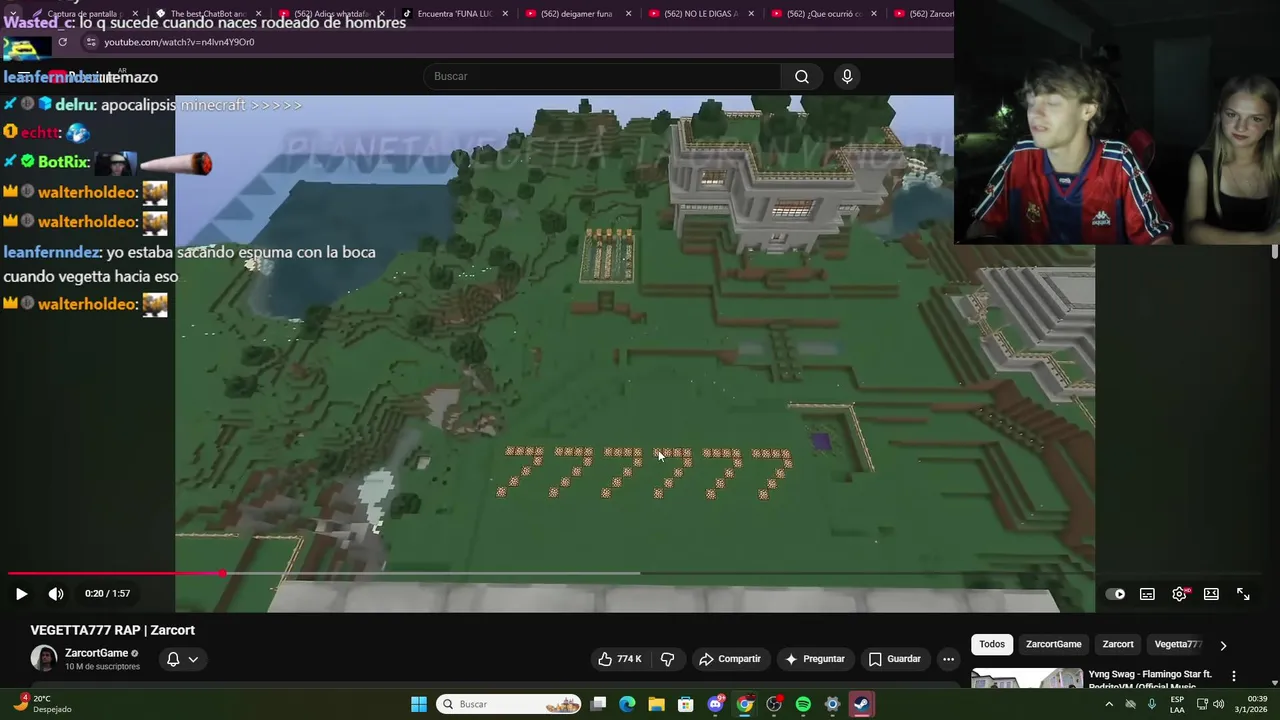The width and height of the screenshot is (1280, 720).
Task: Enter fullscreen from the video player
Action: [x=1243, y=594]
